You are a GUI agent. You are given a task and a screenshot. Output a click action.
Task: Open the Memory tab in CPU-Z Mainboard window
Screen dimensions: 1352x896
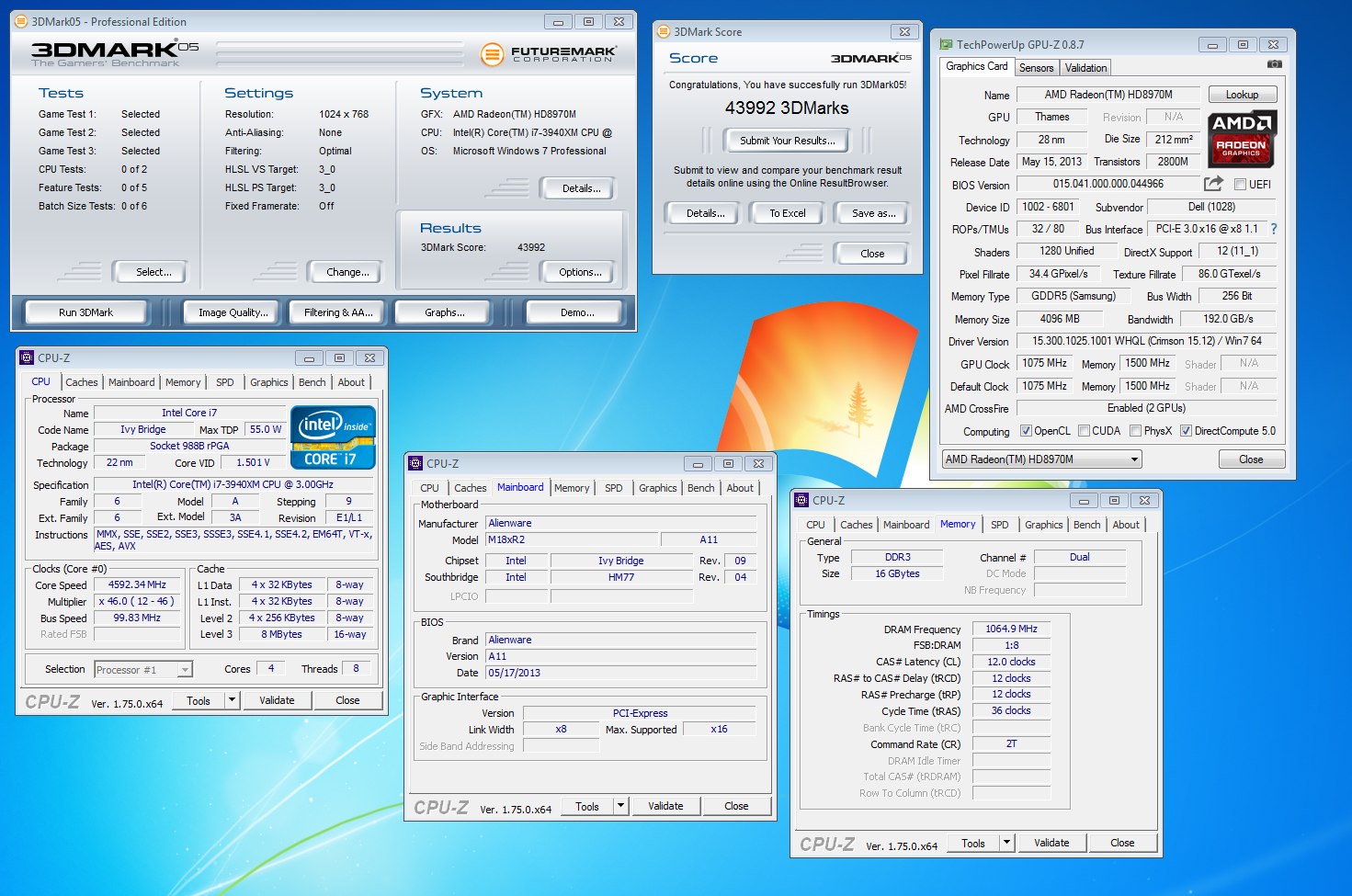572,488
